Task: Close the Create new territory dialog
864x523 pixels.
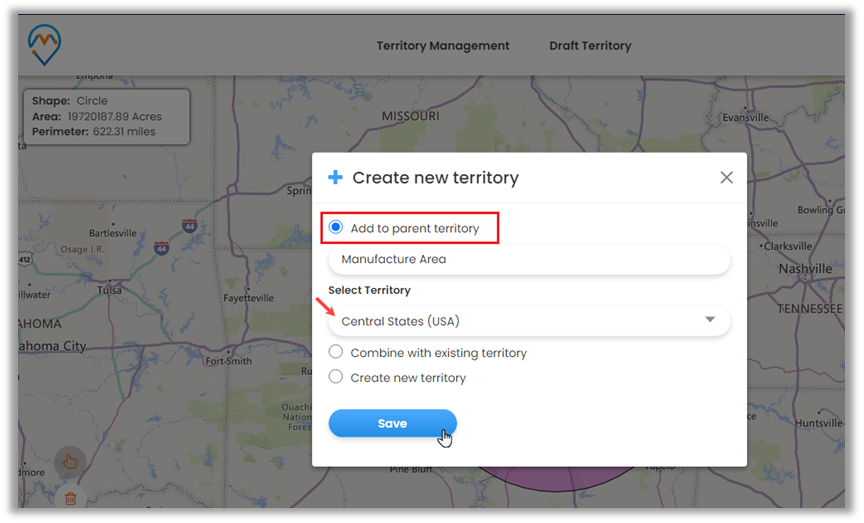Action: (726, 178)
